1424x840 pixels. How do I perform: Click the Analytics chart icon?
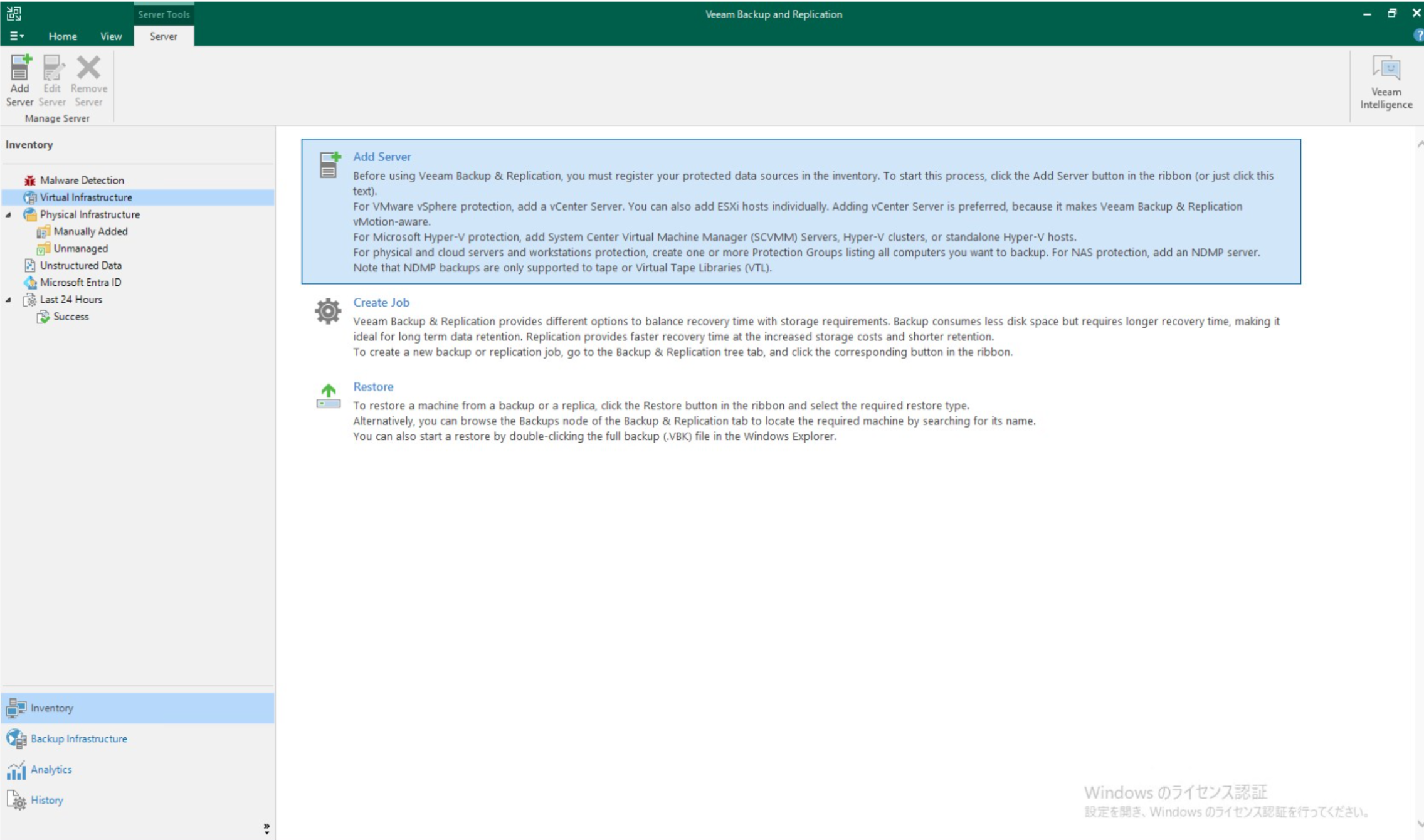coord(16,770)
